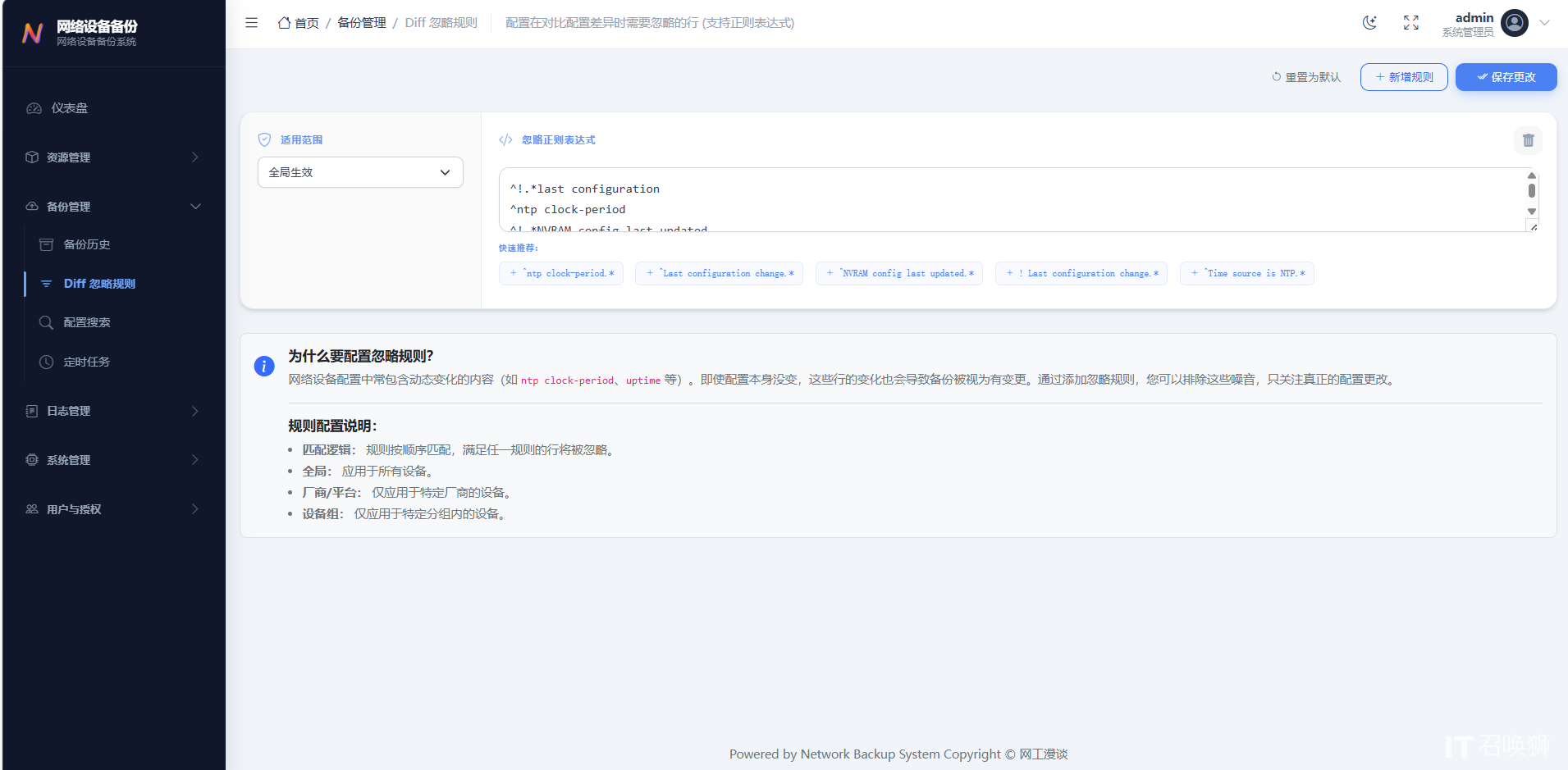This screenshot has height=770, width=1568.
Task: Add suggestion NVRAM config last updated
Action: pyautogui.click(x=899, y=273)
